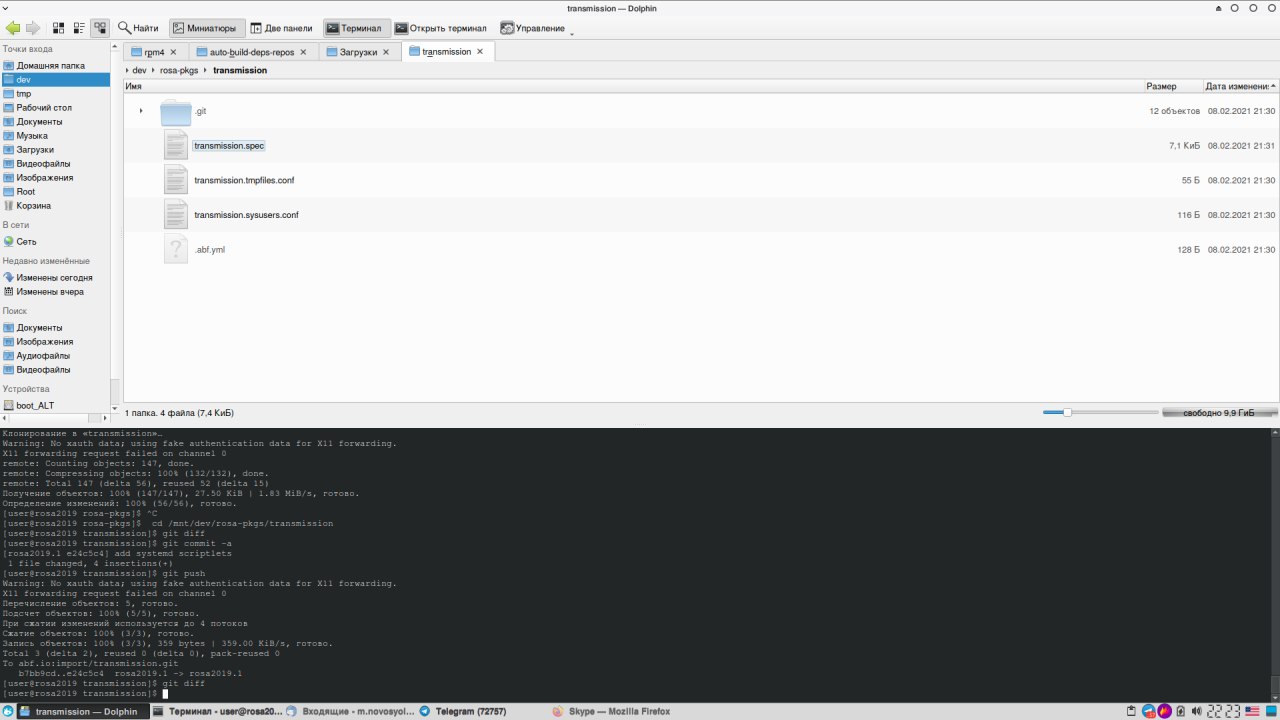Open dev place in sidebar
The height and width of the screenshot is (720, 1280).
pyautogui.click(x=55, y=79)
